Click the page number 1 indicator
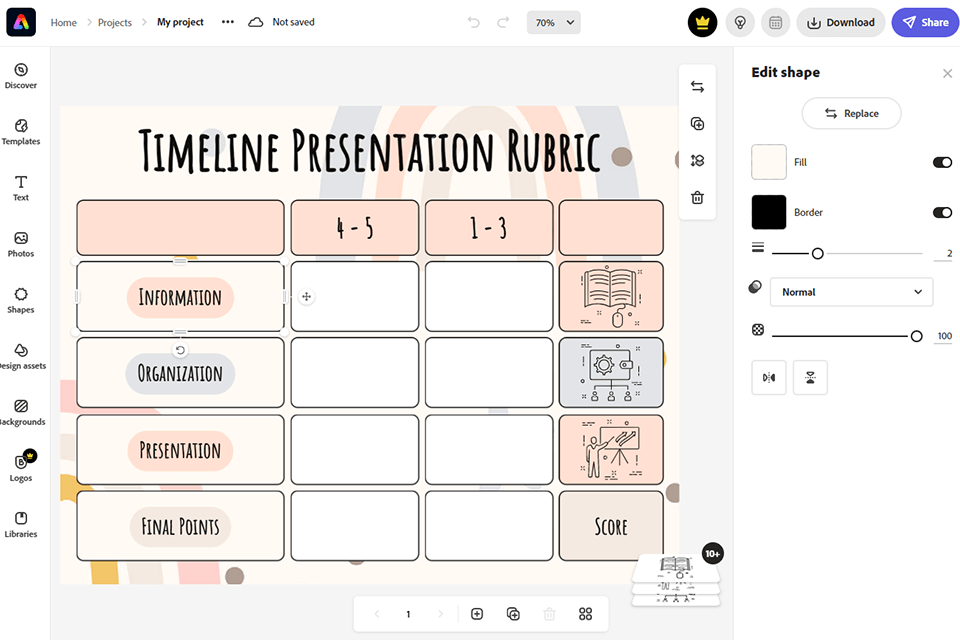The image size is (960, 640). pos(408,614)
